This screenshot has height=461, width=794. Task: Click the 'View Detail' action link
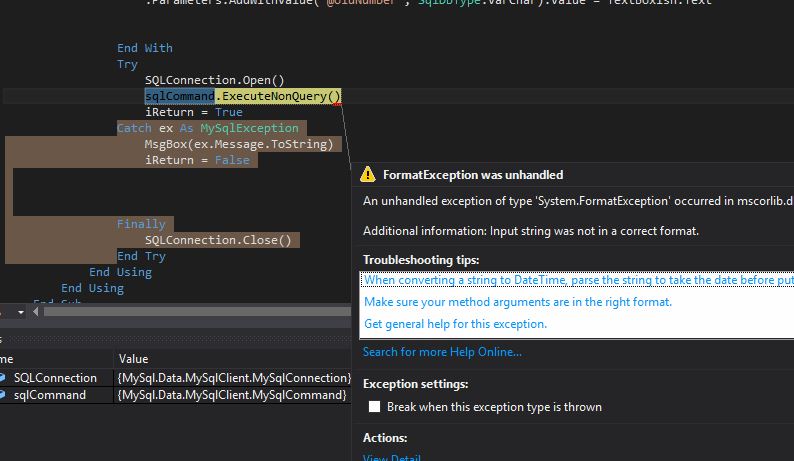click(391, 457)
